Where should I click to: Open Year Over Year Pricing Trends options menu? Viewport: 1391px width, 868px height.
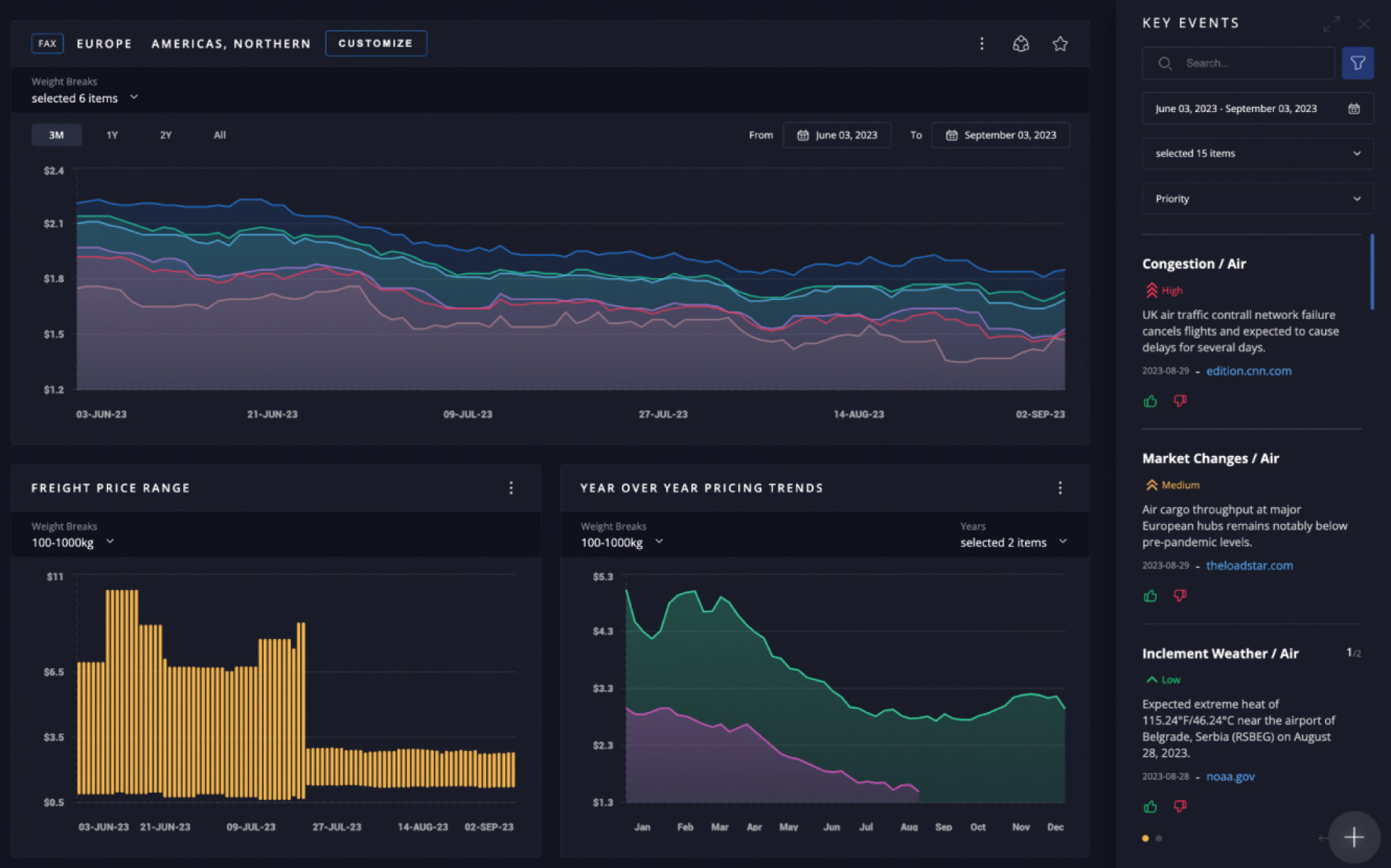pyautogui.click(x=1059, y=488)
